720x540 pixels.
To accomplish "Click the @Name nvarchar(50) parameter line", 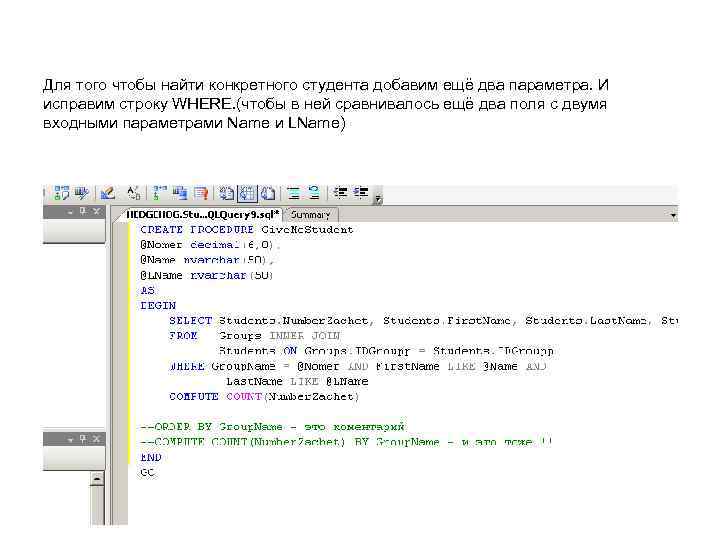I will click(207, 260).
